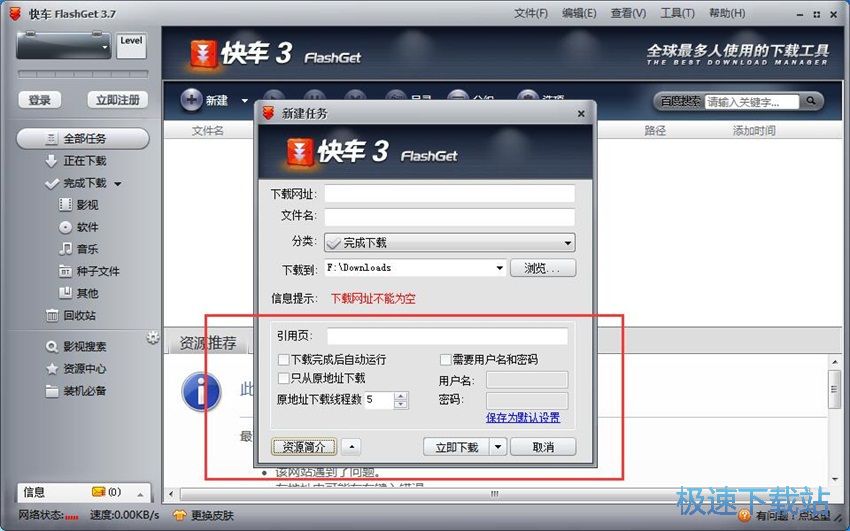This screenshot has height=531, width=850.
Task: Click the 文件名 column header
Action: point(208,131)
